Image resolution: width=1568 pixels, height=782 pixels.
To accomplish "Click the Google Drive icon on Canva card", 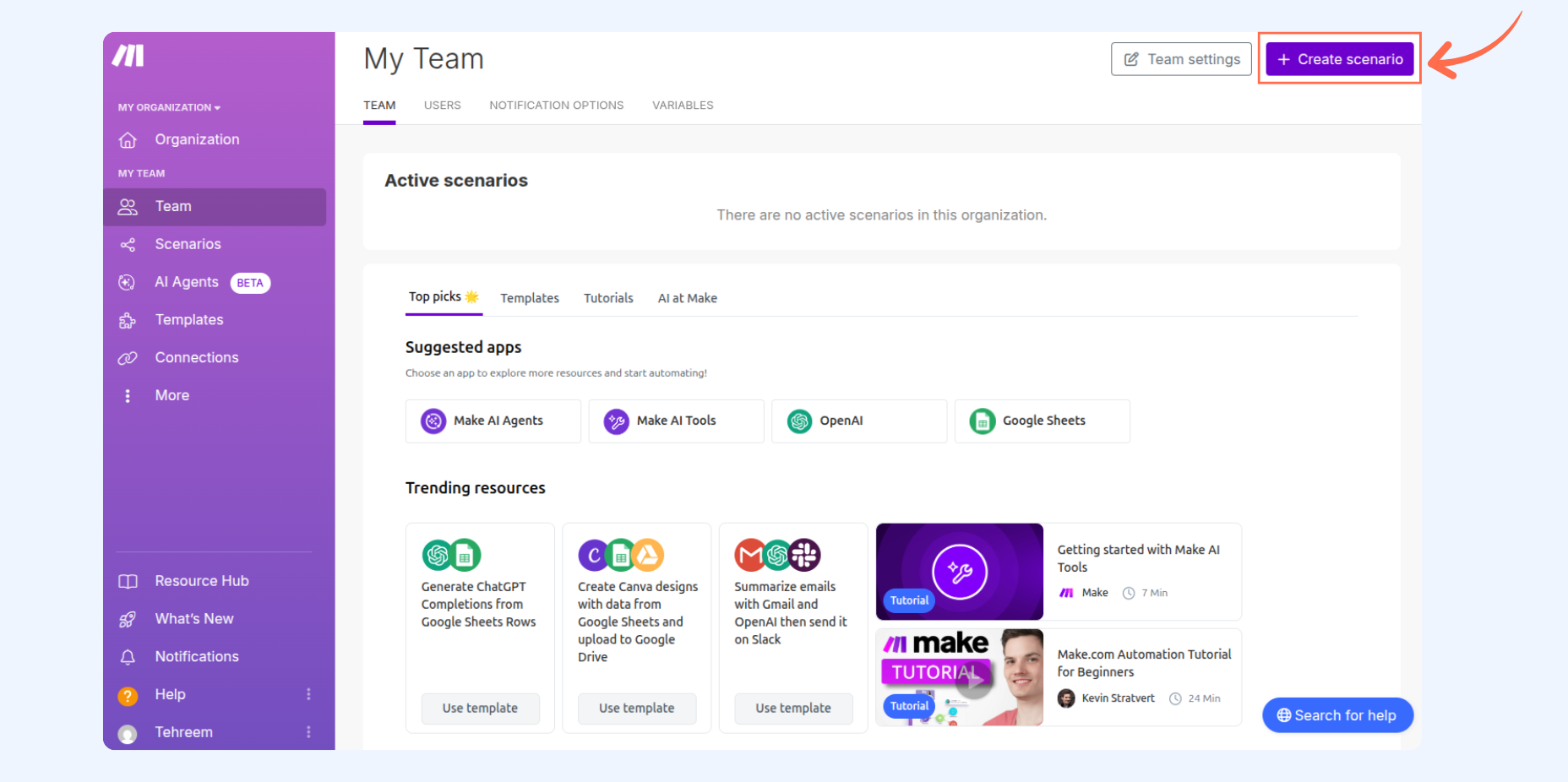I will click(x=648, y=555).
